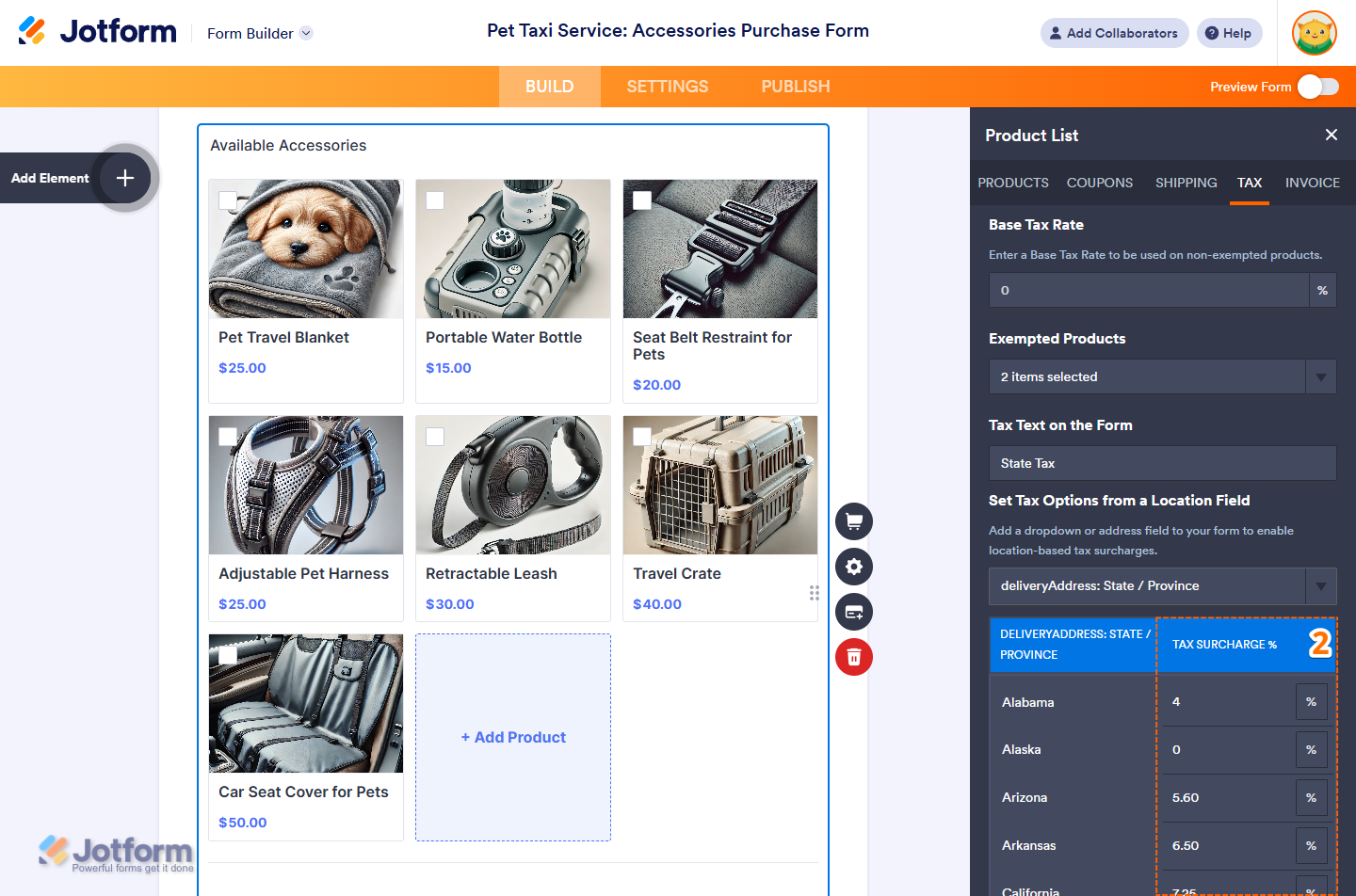
Task: Click the Jotform logo in header
Action: [x=98, y=32]
